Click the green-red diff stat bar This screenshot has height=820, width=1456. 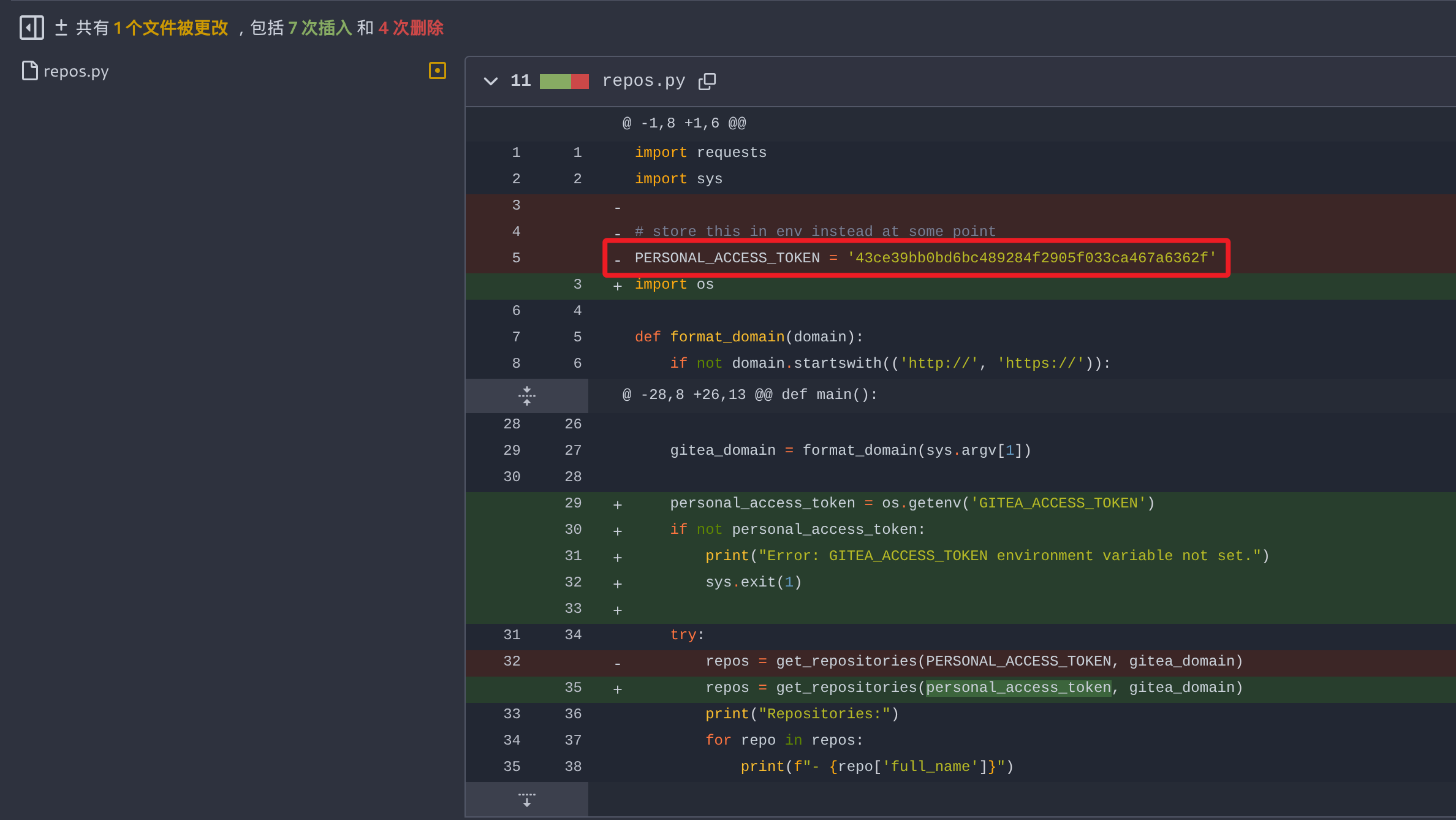[x=564, y=81]
